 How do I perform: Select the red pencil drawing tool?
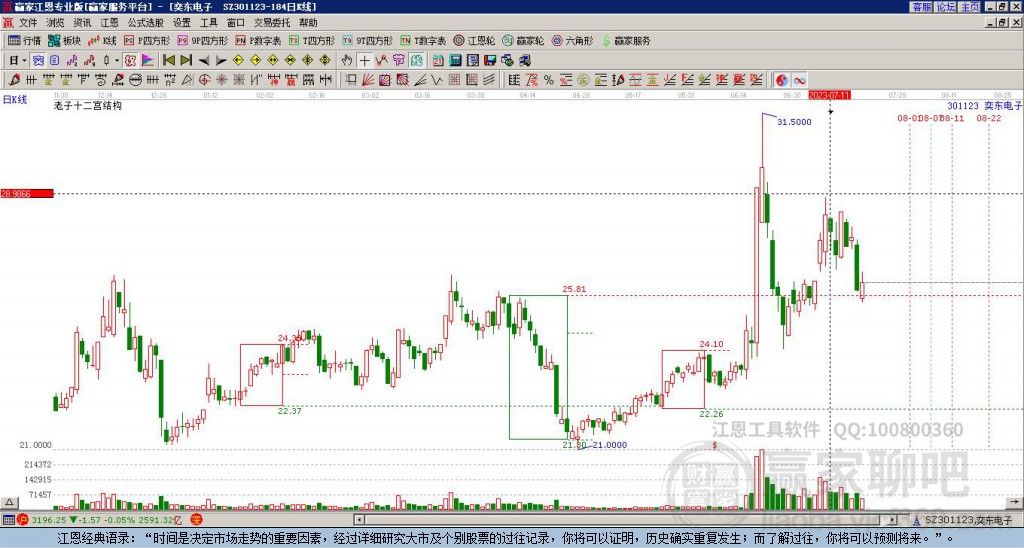pyautogui.click(x=14, y=80)
